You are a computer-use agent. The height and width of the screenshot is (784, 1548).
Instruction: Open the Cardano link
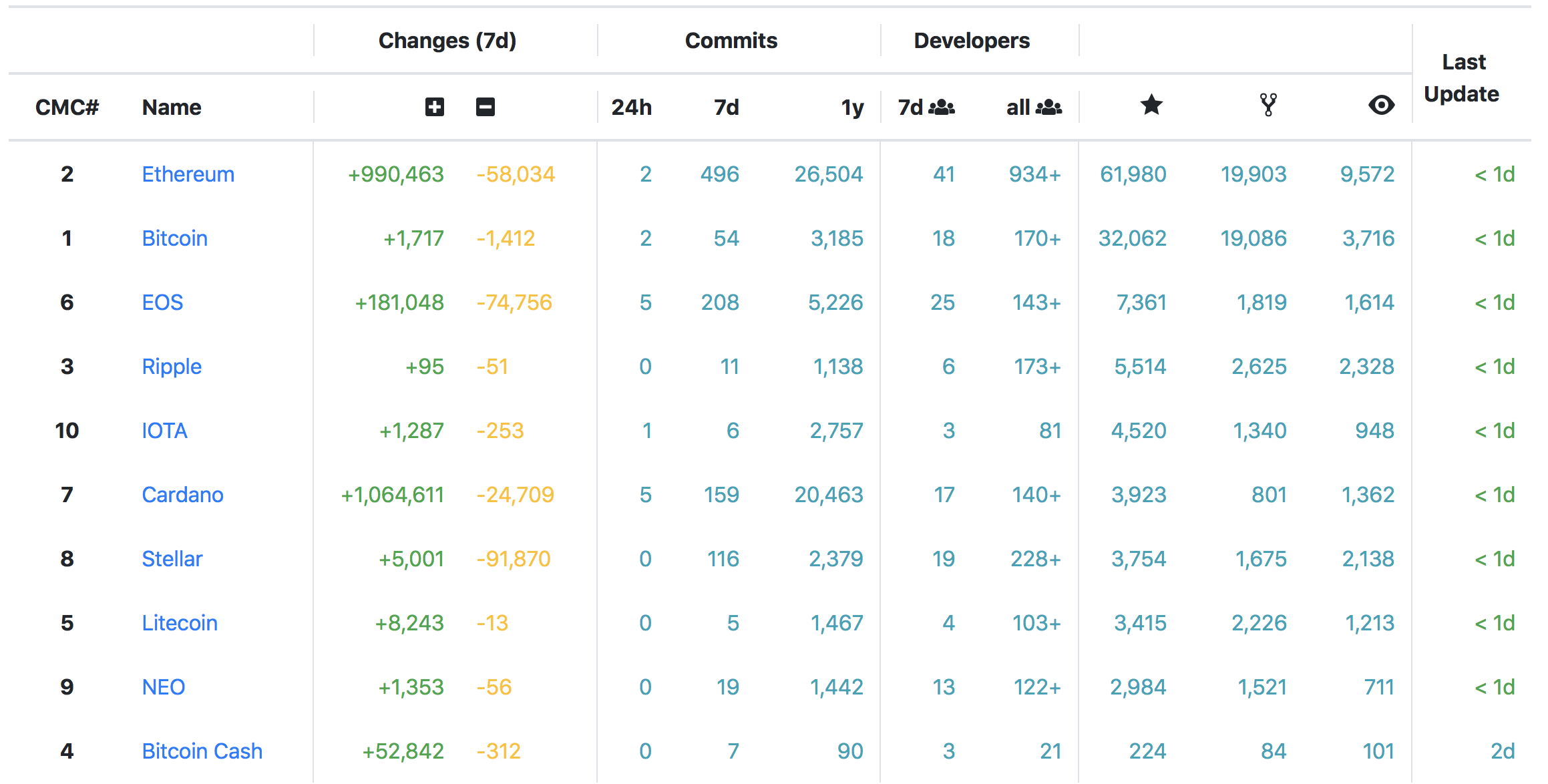(x=182, y=495)
